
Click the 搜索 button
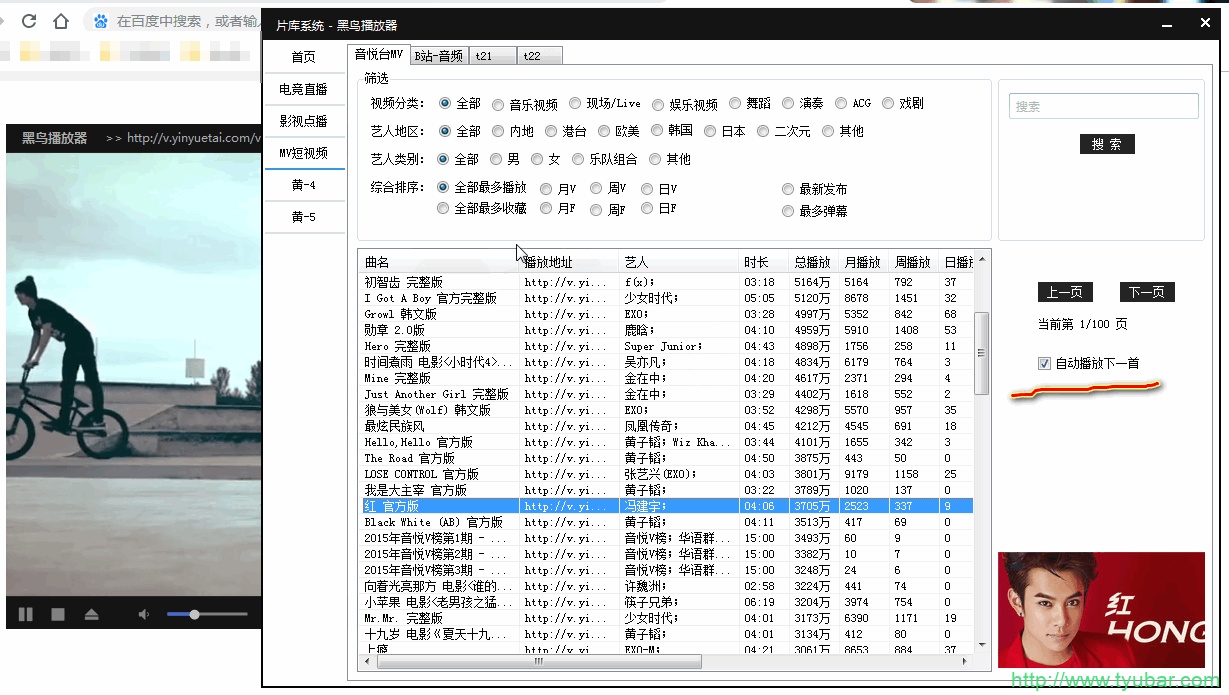(1107, 144)
